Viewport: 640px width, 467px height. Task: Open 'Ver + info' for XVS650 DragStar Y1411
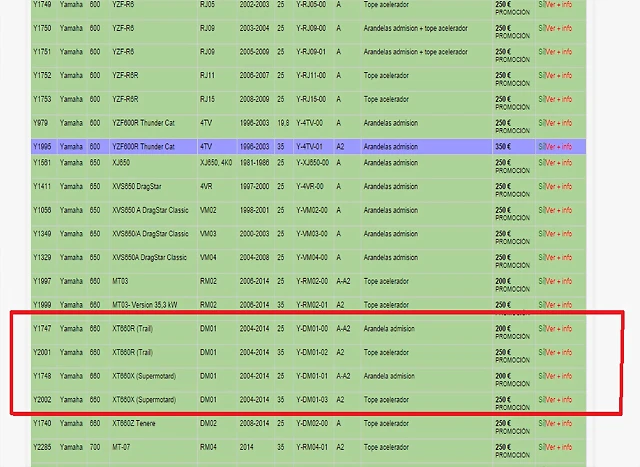coord(559,186)
